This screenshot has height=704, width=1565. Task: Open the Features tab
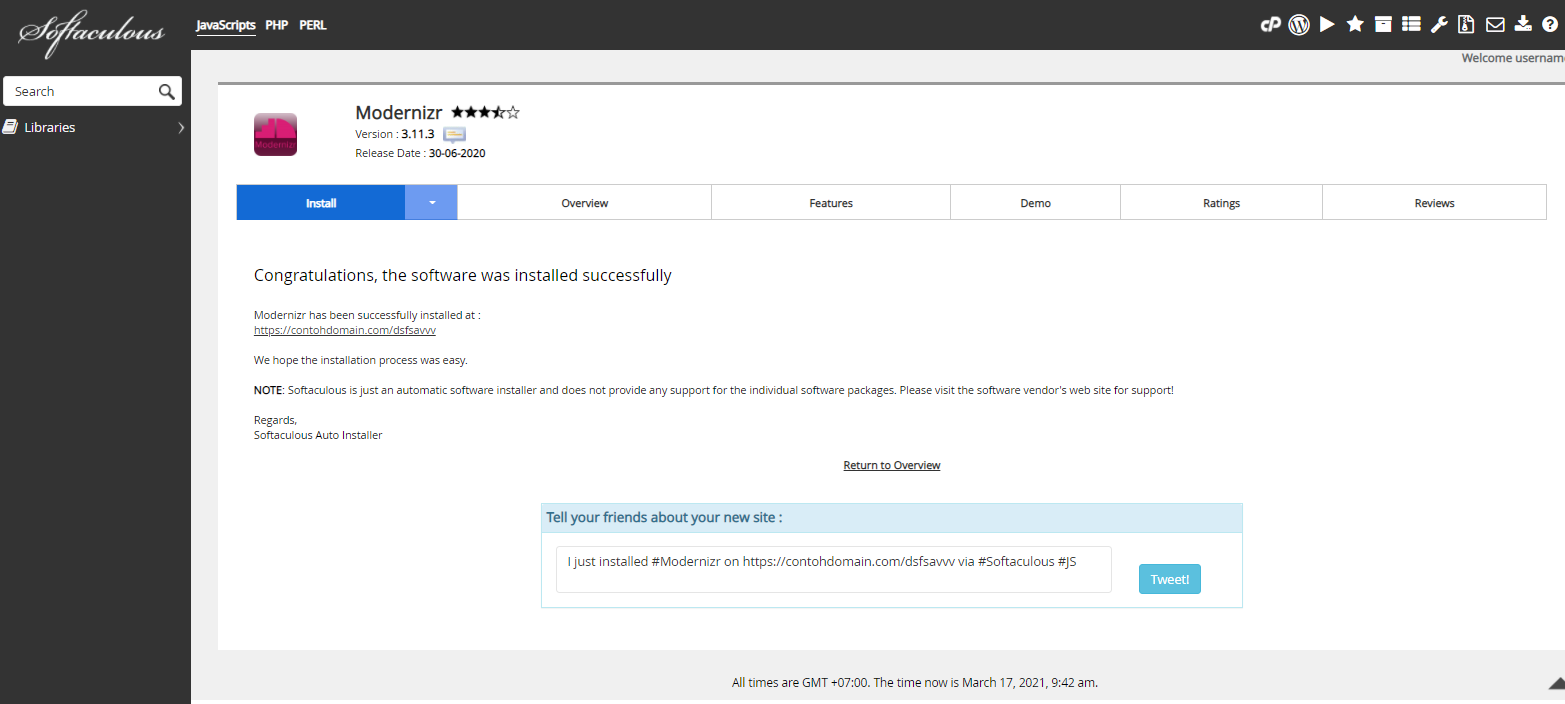pos(831,203)
